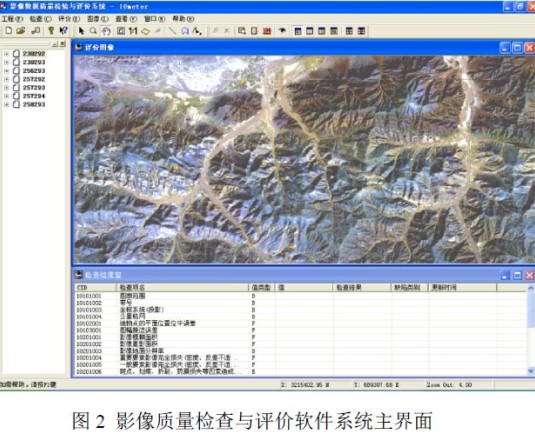Choose the line drawing tool
This screenshot has height=434, width=535.
coord(172,31)
